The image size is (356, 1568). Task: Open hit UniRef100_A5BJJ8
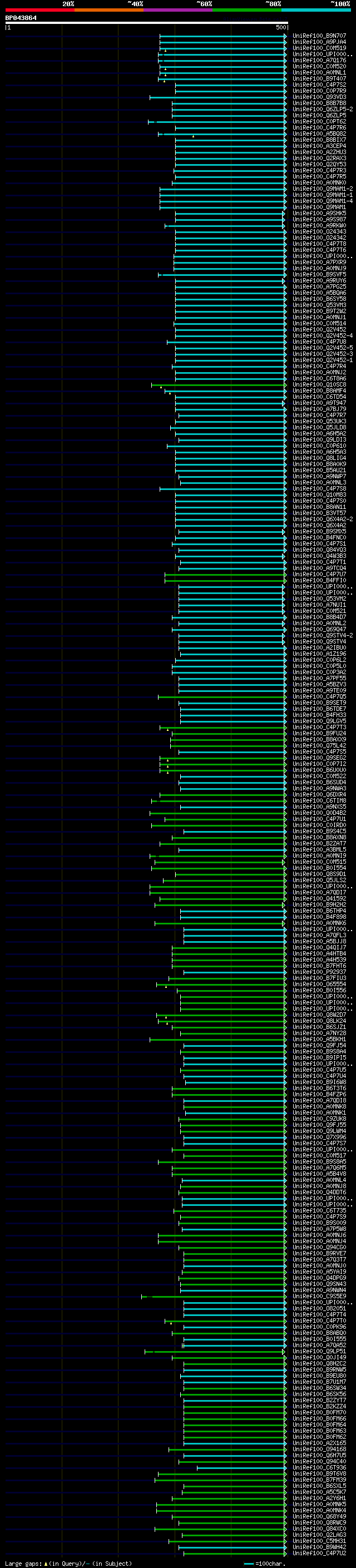click(x=319, y=941)
